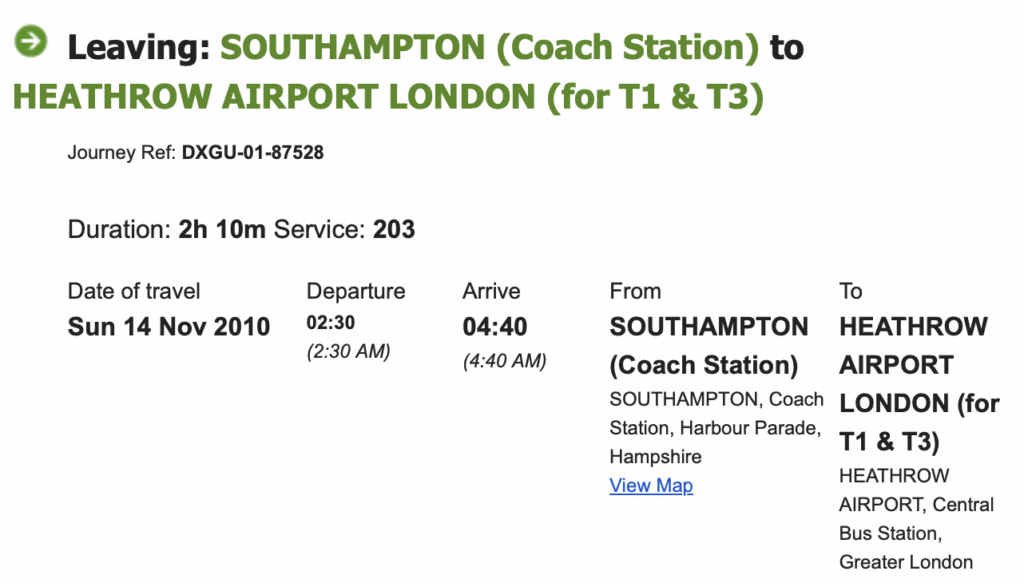Click the service number 203
Screen dimensions: 1024x583
[x=394, y=230]
